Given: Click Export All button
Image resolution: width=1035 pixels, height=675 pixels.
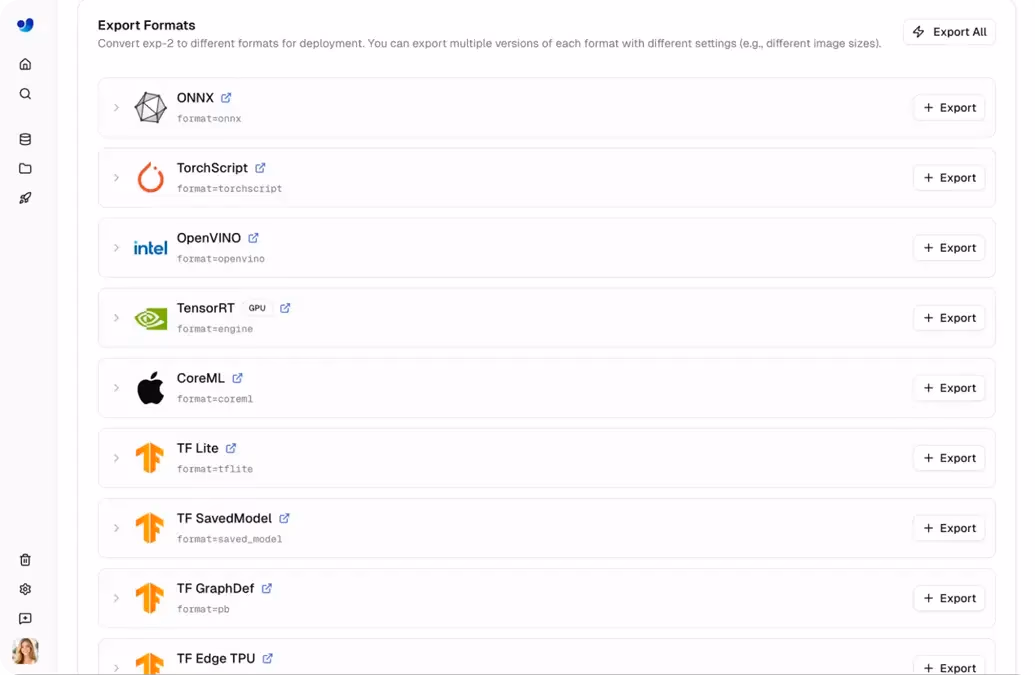Looking at the screenshot, I should [949, 32].
